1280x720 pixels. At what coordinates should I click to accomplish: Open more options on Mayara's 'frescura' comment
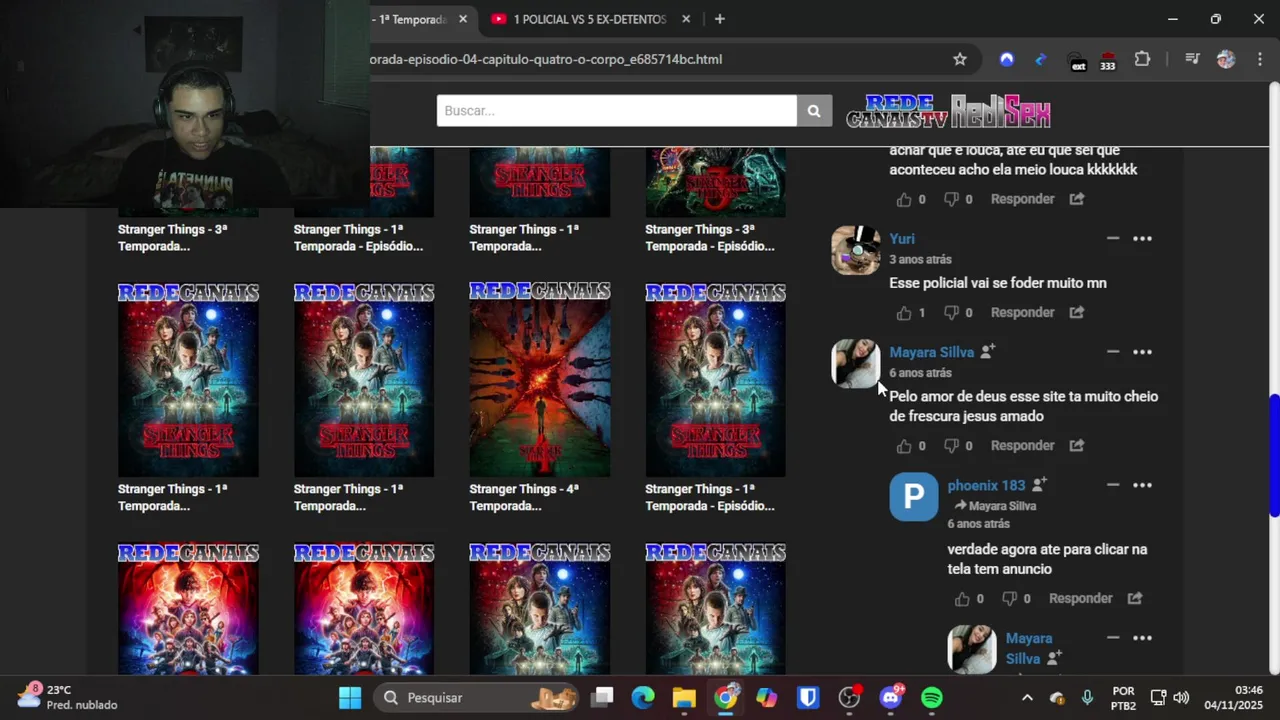point(1142,352)
